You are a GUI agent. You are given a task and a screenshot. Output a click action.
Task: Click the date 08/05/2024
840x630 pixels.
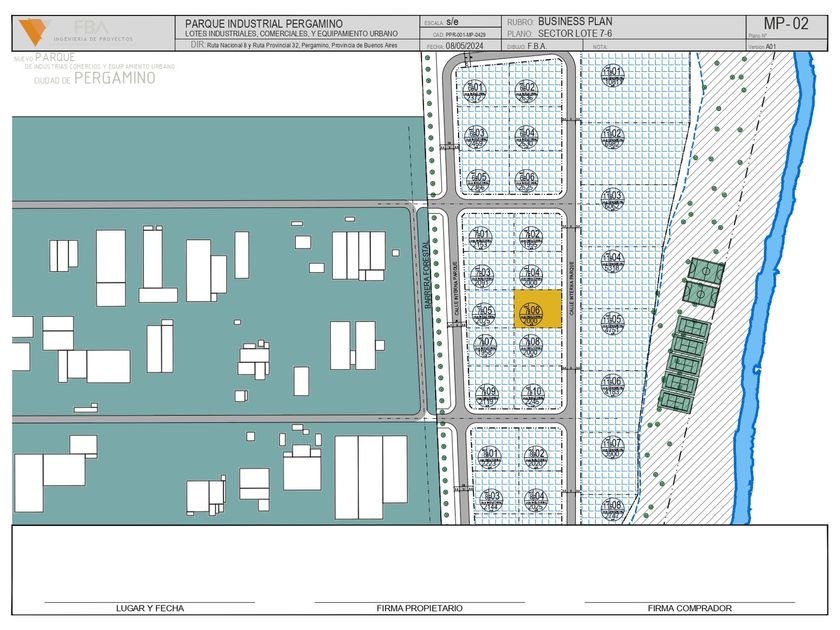464,46
